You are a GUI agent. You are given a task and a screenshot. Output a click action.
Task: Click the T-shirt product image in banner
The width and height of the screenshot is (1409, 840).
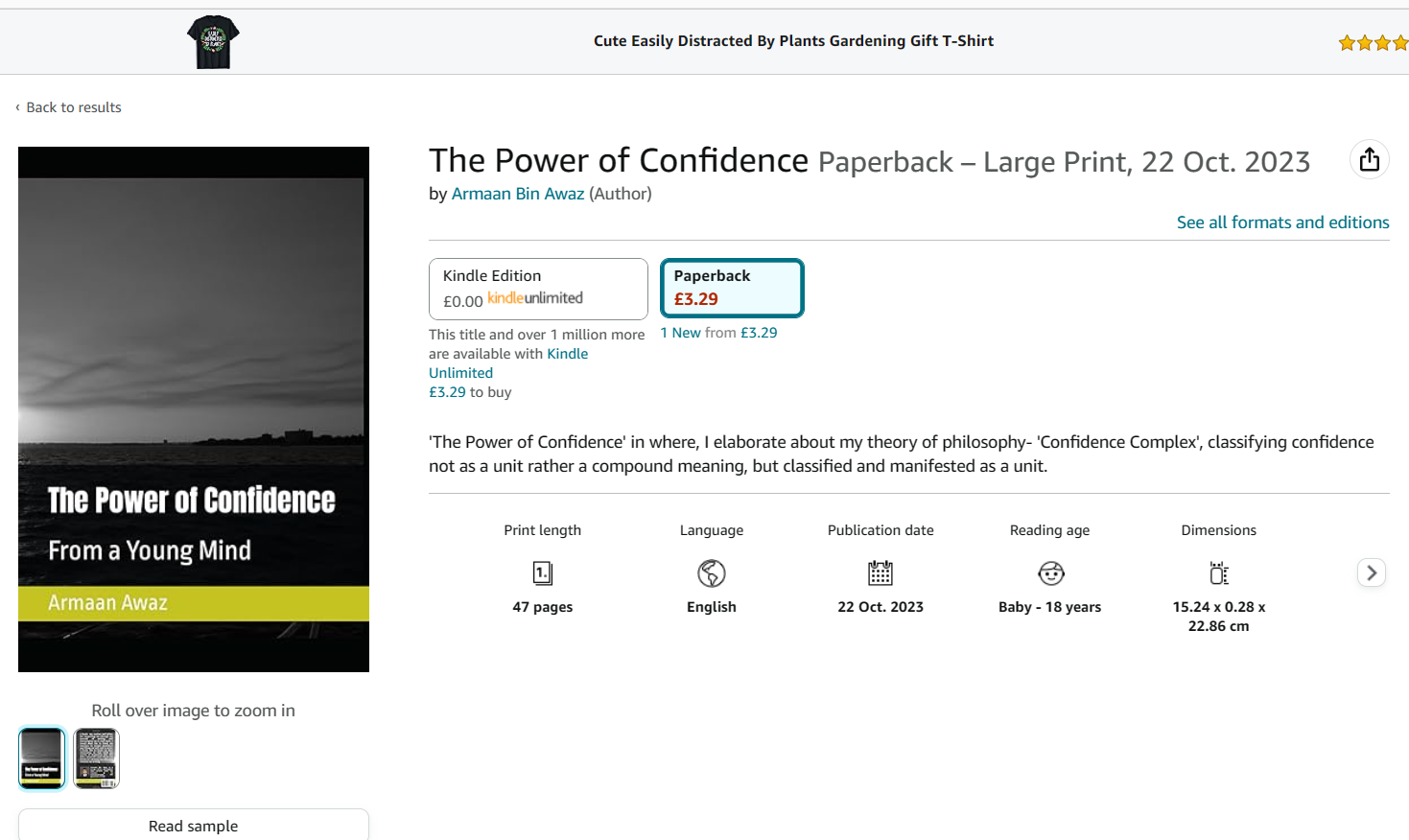213,42
